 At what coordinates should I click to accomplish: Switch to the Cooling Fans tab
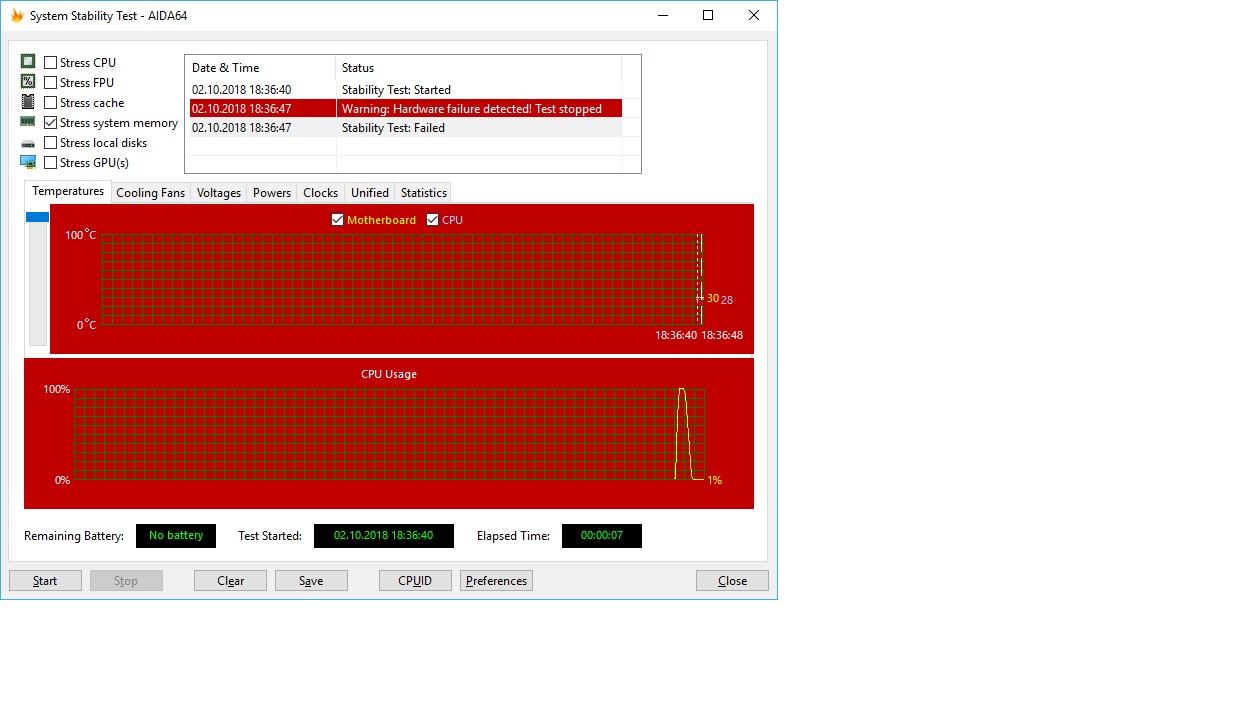point(150,193)
